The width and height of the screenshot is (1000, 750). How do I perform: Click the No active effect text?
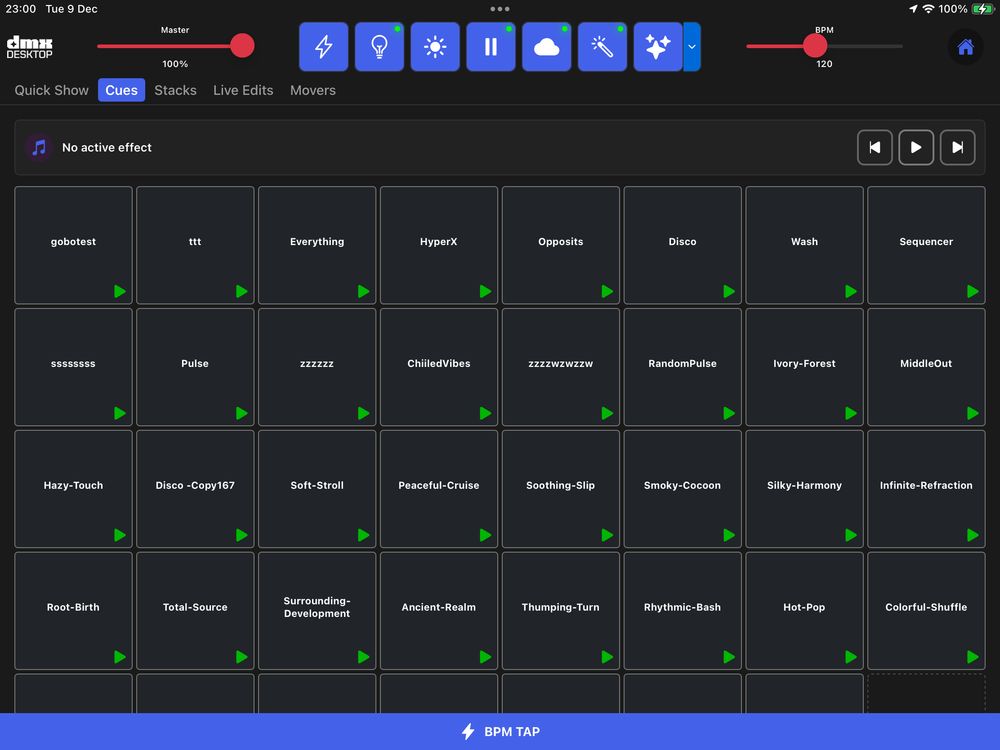click(107, 147)
